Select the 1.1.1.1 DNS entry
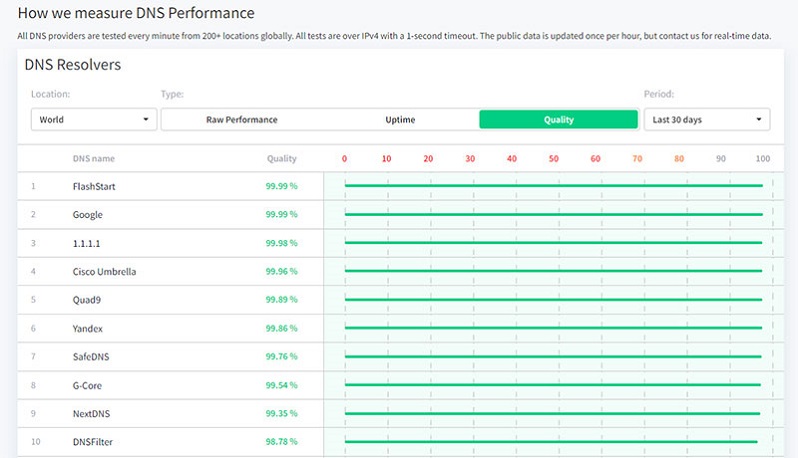Viewport: 798px width, 458px height. 86,243
